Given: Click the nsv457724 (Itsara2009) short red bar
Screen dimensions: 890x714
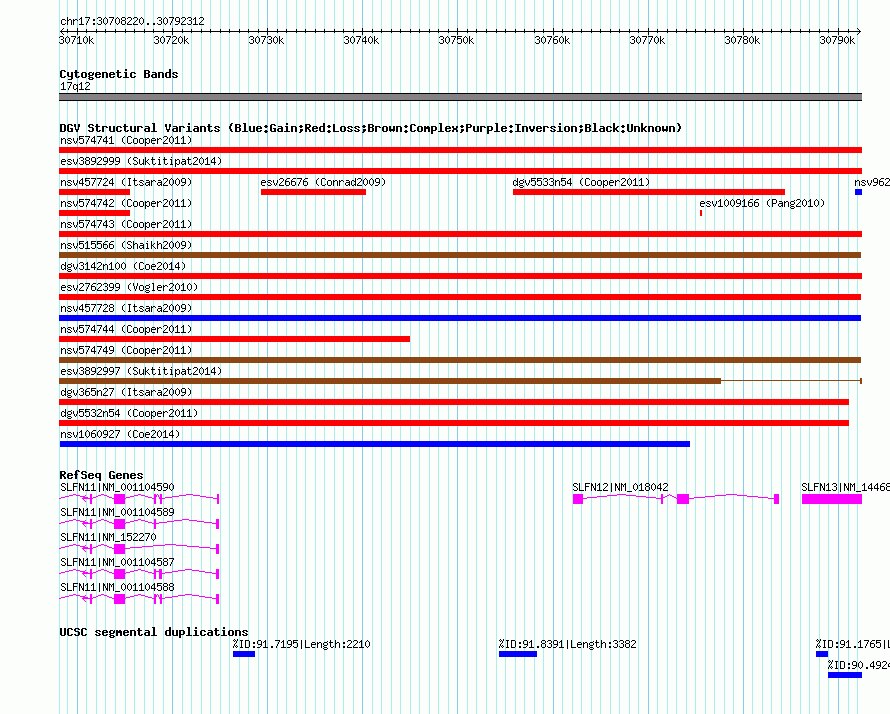Looking at the screenshot, I should click(95, 192).
